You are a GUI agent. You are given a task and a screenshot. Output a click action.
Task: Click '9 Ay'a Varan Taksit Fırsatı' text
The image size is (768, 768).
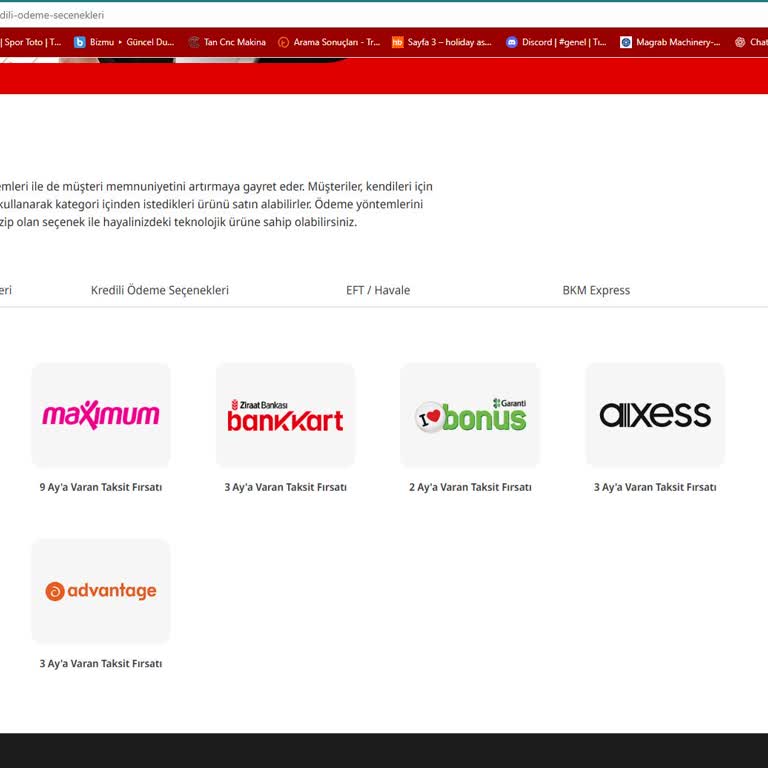(x=101, y=487)
